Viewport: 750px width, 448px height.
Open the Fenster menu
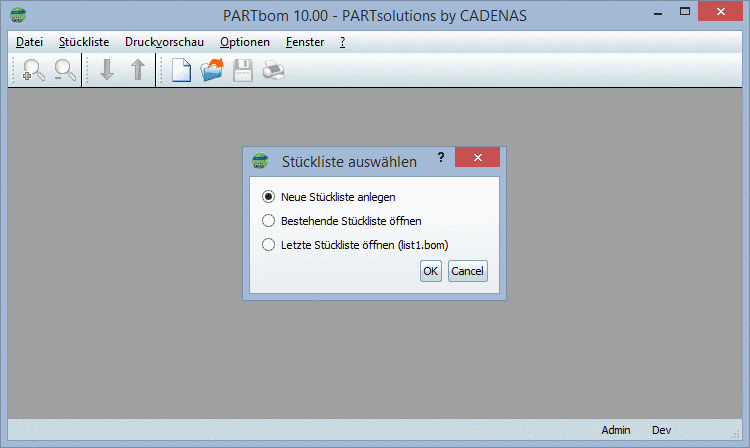(304, 42)
